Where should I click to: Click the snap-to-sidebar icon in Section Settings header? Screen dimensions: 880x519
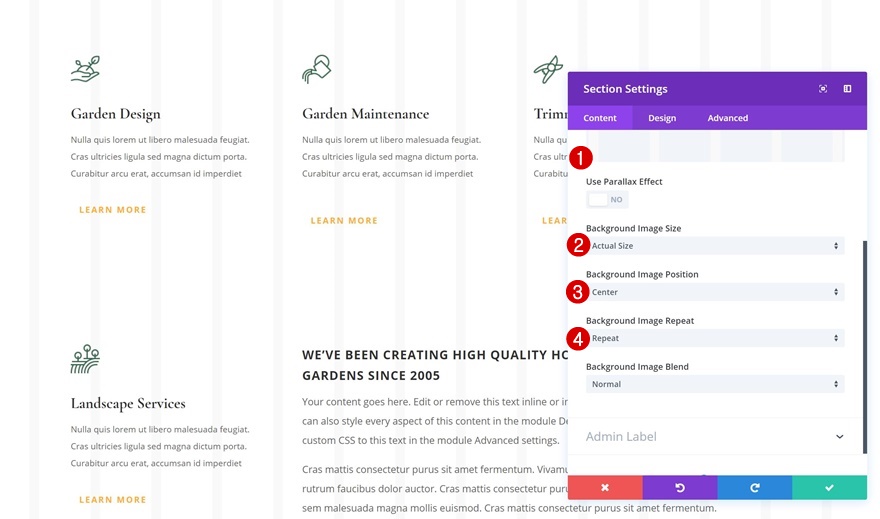pyautogui.click(x=847, y=89)
